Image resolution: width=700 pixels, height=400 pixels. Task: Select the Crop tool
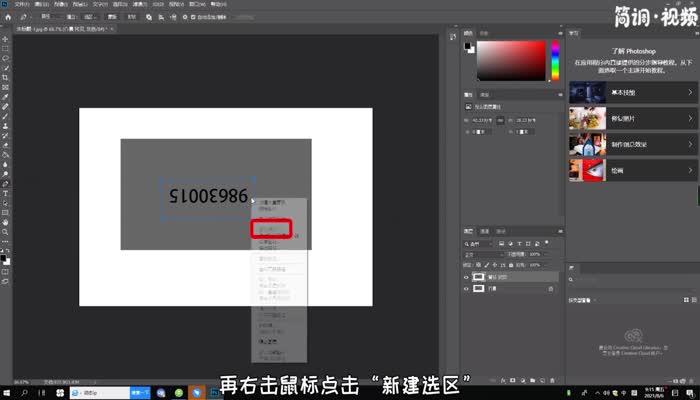[x=5, y=77]
